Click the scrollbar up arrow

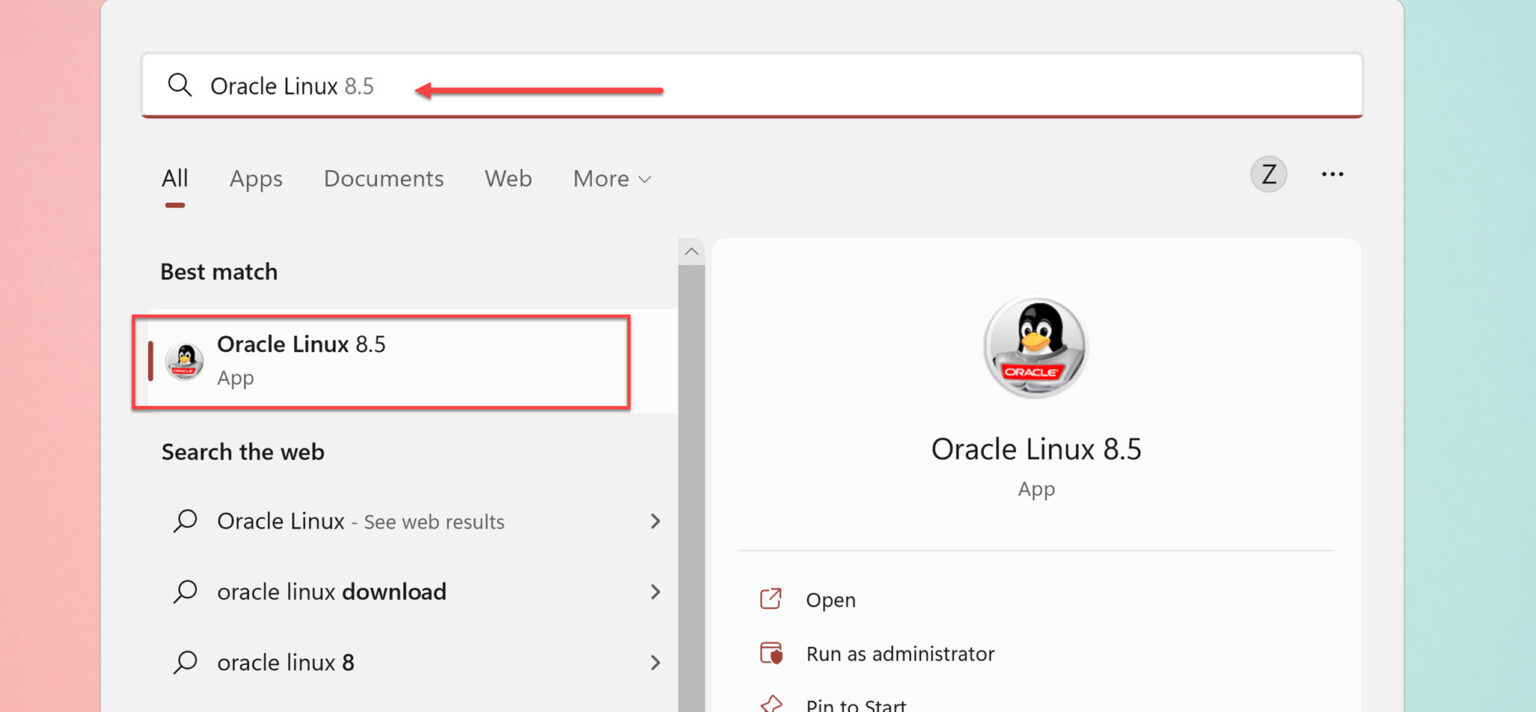(692, 250)
